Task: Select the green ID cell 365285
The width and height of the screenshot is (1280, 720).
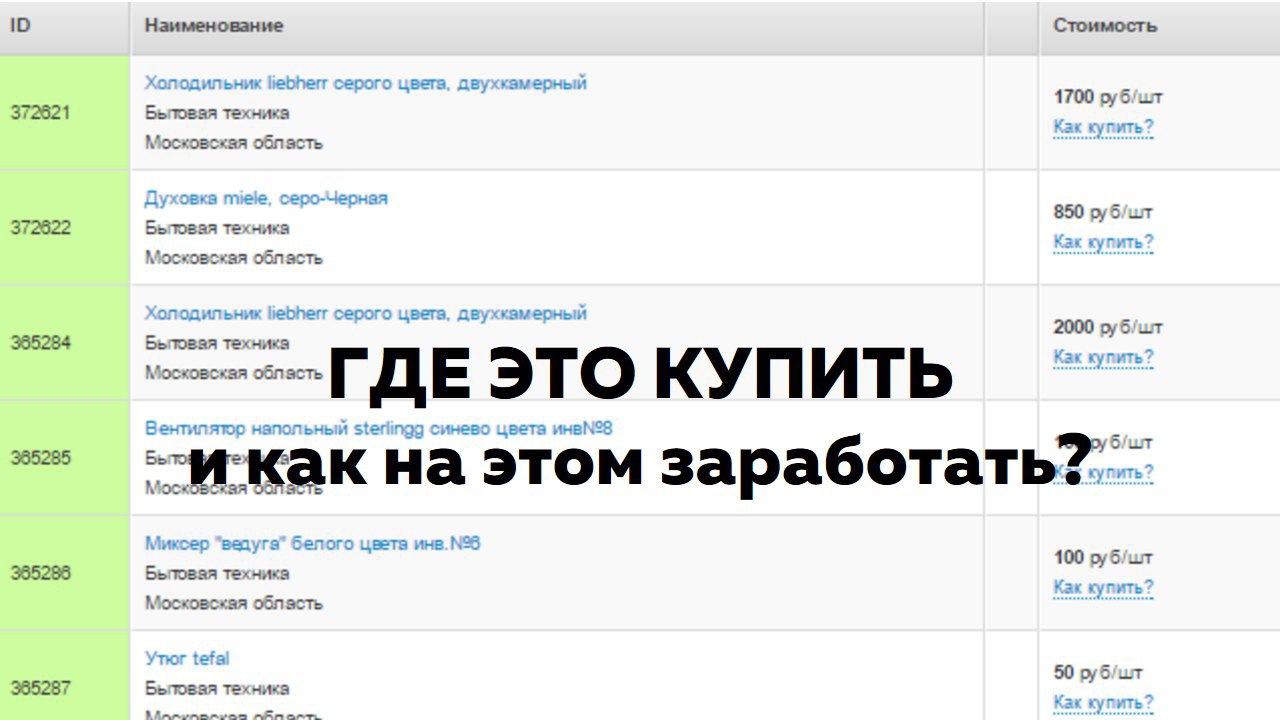Action: (41, 458)
